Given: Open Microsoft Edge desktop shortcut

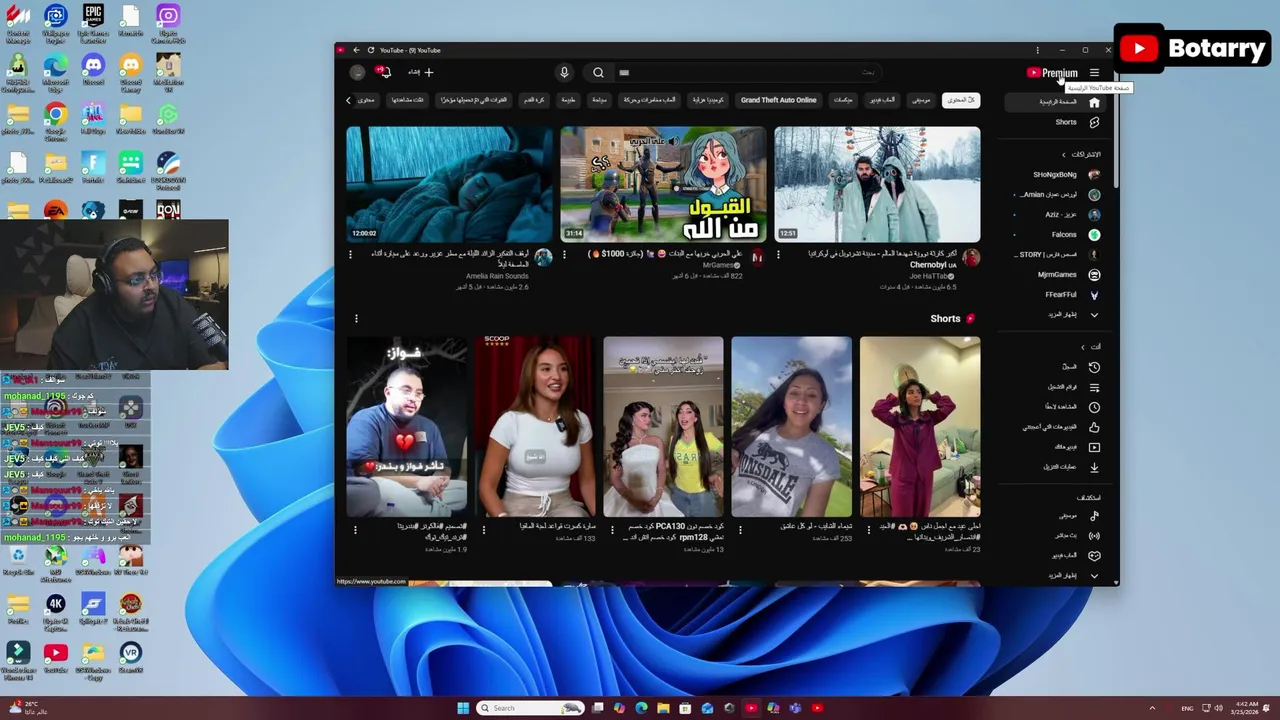Looking at the screenshot, I should pyautogui.click(x=55, y=71).
